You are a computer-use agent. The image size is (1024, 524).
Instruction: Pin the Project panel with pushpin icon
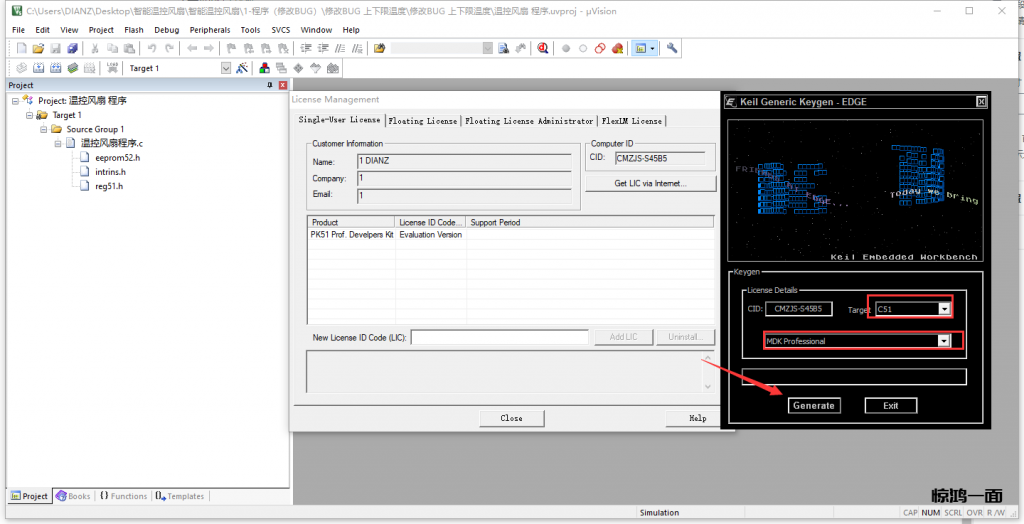coord(270,86)
